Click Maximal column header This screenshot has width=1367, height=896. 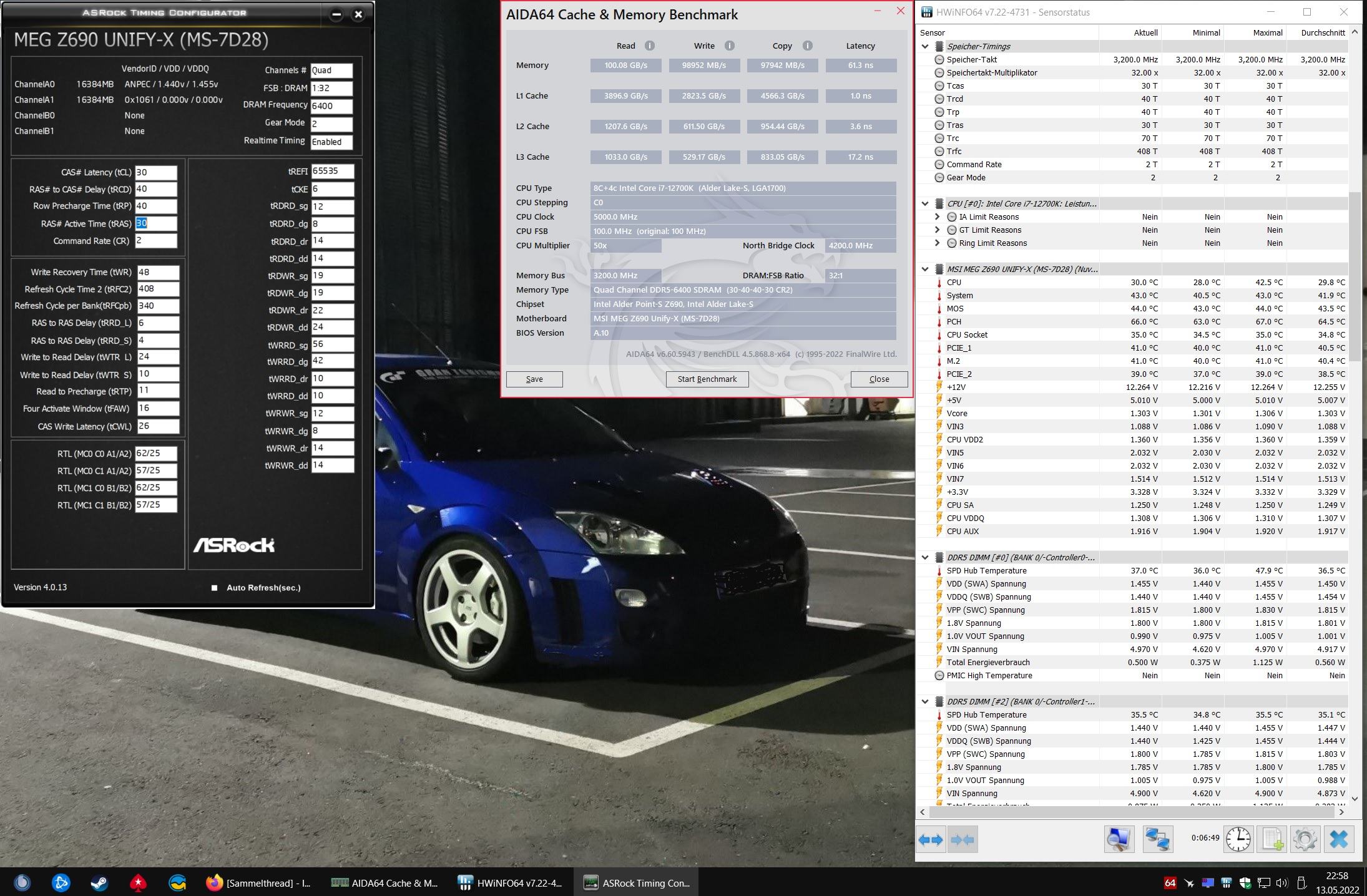click(1255, 32)
